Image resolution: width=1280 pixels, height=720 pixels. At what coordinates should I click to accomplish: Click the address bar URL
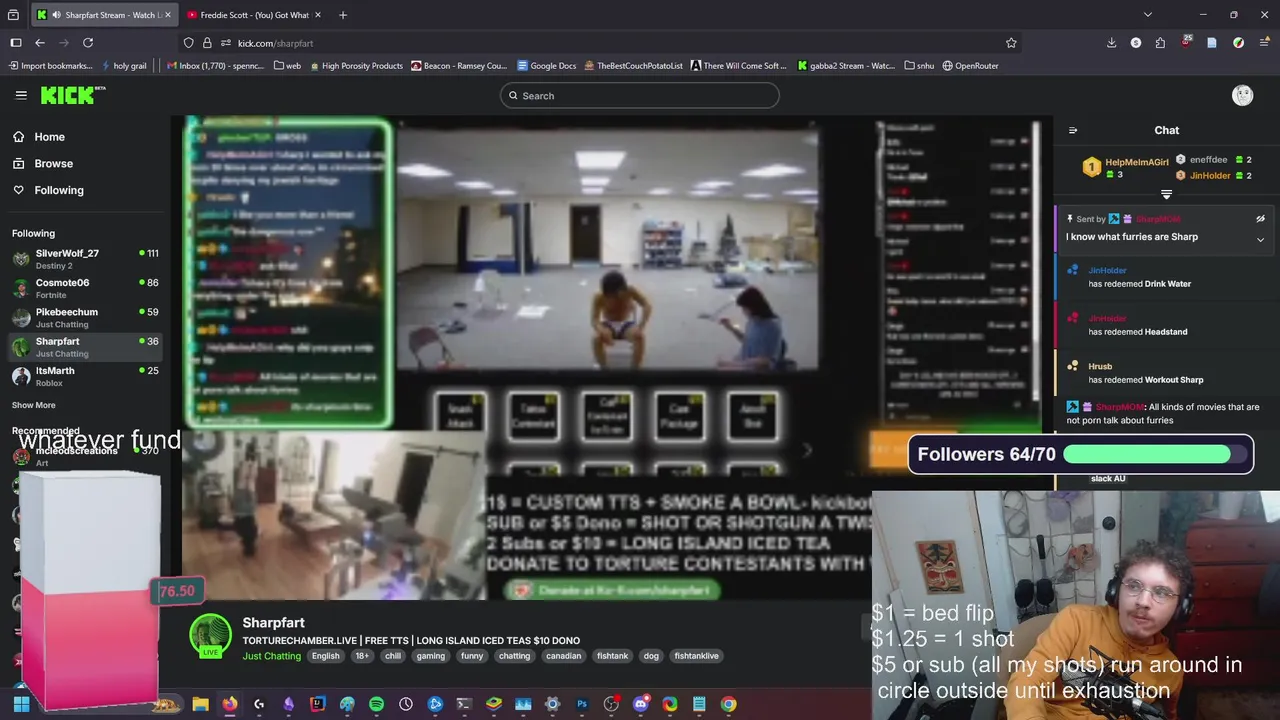click(275, 43)
